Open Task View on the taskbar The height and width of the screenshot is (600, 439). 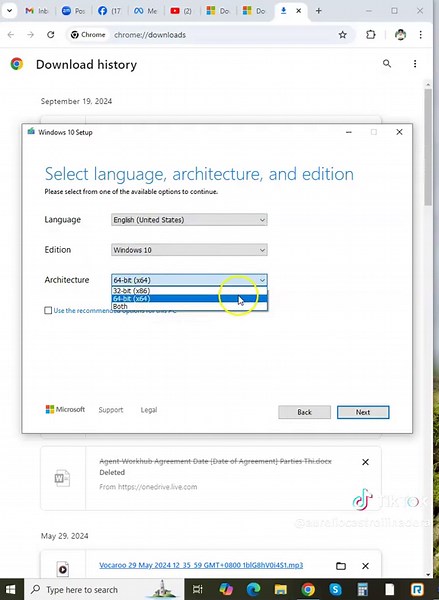pyautogui.click(x=198, y=590)
